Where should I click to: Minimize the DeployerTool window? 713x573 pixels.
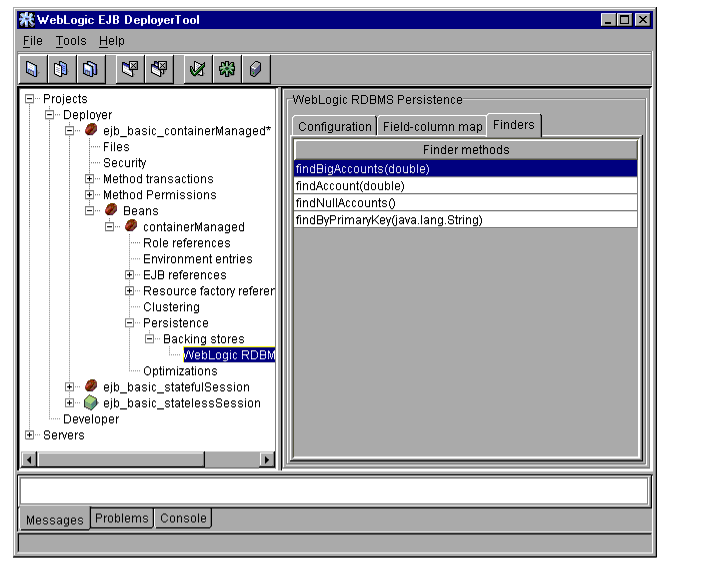tap(608, 20)
